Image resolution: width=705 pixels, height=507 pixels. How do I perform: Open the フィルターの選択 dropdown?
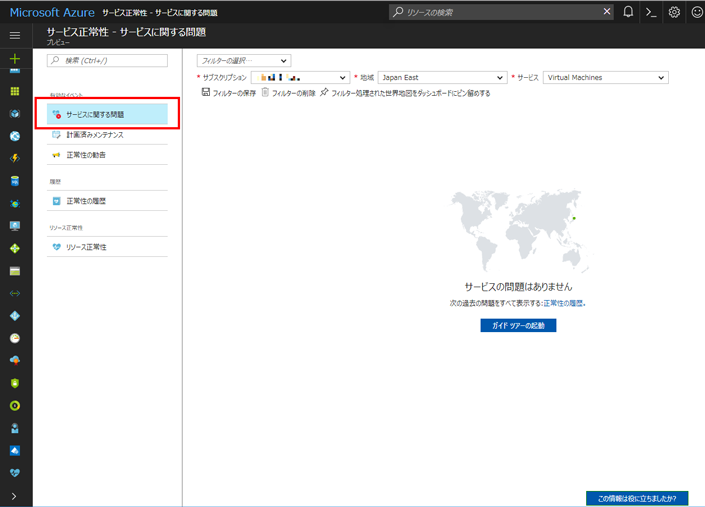[x=244, y=61]
